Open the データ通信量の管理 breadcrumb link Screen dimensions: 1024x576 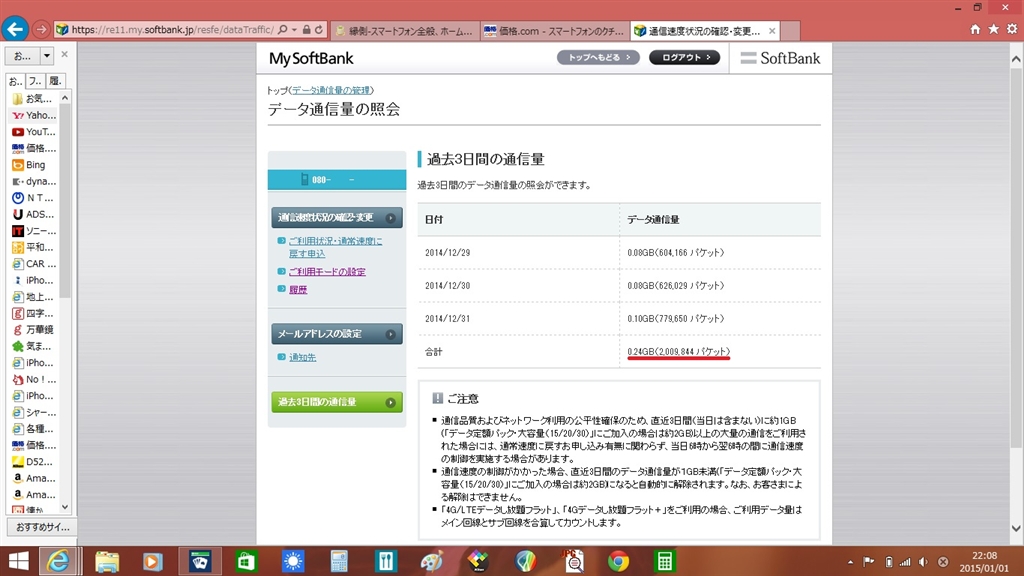(331, 90)
